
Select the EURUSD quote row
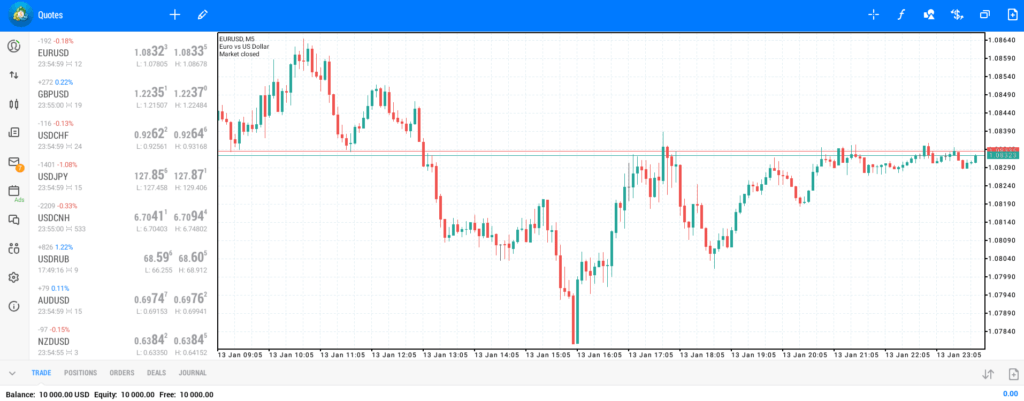coord(122,52)
